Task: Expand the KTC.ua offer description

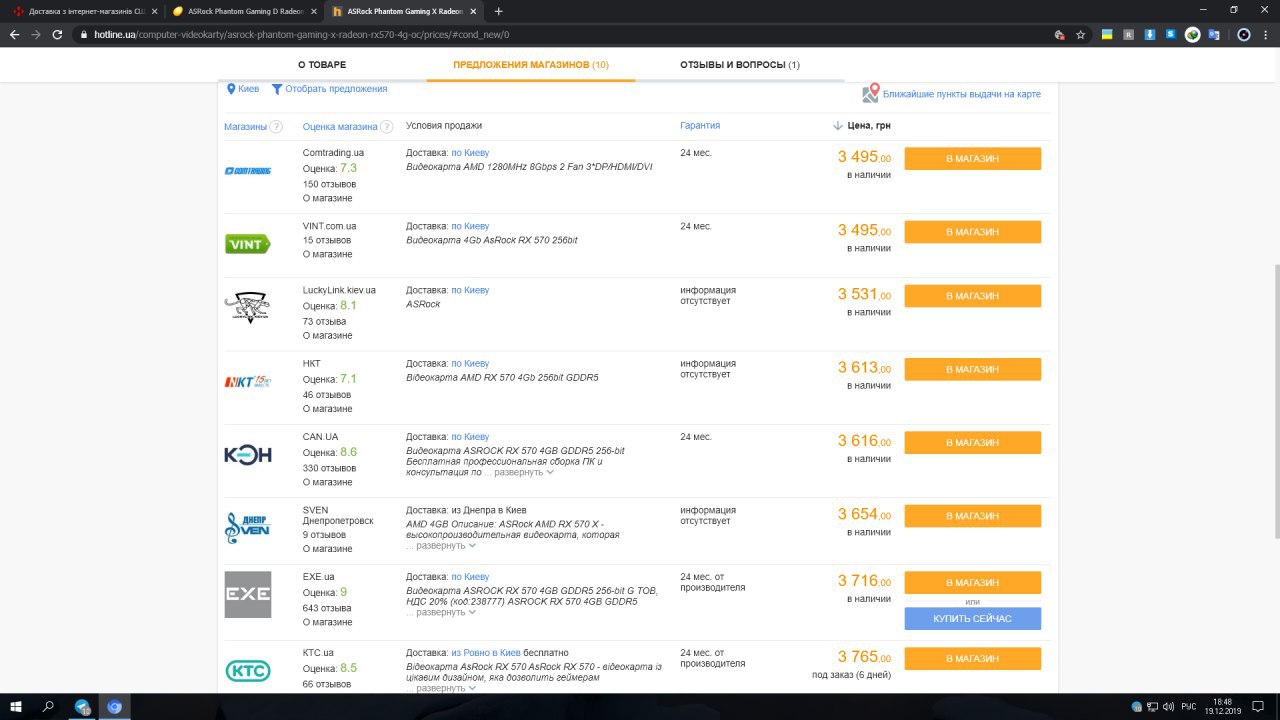Action: pyautogui.click(x=445, y=688)
